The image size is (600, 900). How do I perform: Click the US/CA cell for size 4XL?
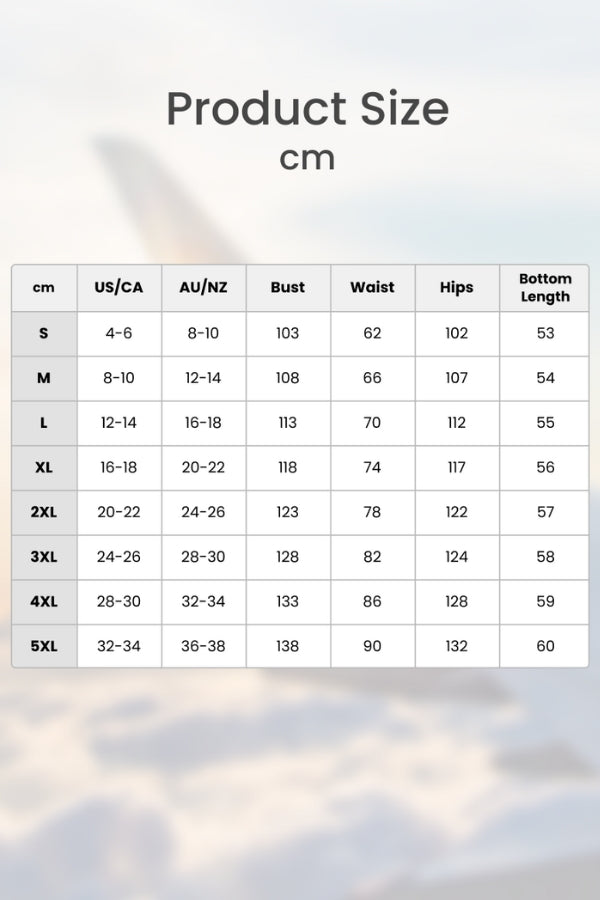tap(119, 601)
